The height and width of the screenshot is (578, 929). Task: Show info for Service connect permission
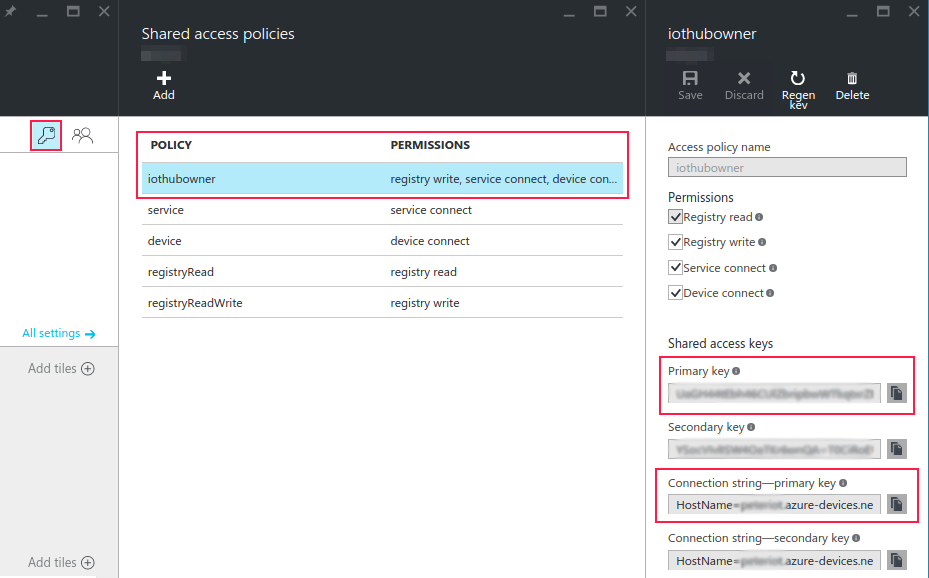pos(773,268)
